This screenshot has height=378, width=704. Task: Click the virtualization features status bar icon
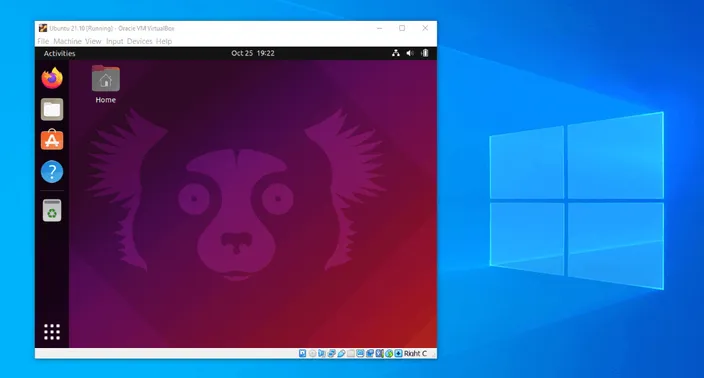[x=379, y=353]
